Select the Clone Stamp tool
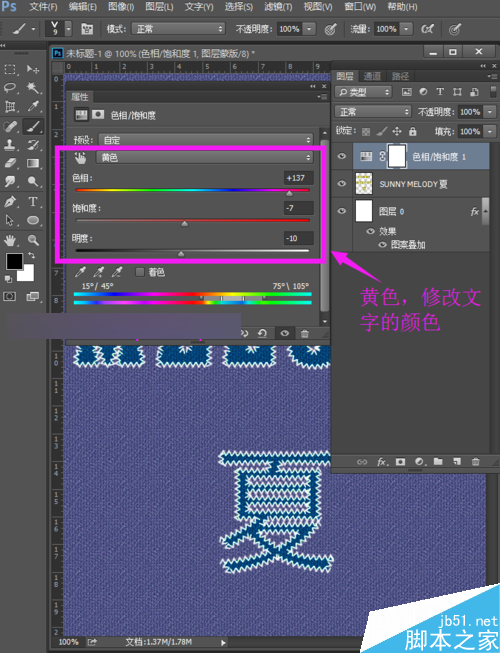This screenshot has height=653, width=500. 10,145
